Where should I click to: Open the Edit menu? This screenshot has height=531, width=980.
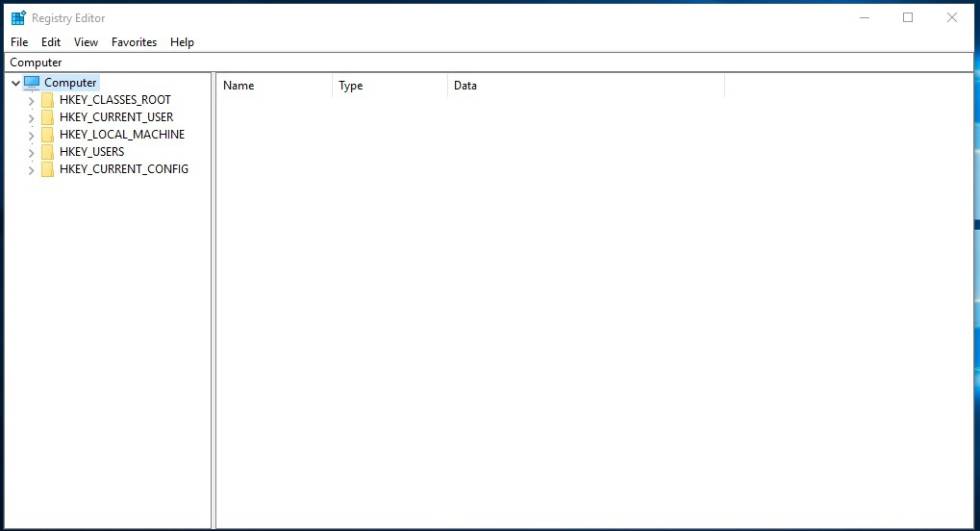(51, 42)
